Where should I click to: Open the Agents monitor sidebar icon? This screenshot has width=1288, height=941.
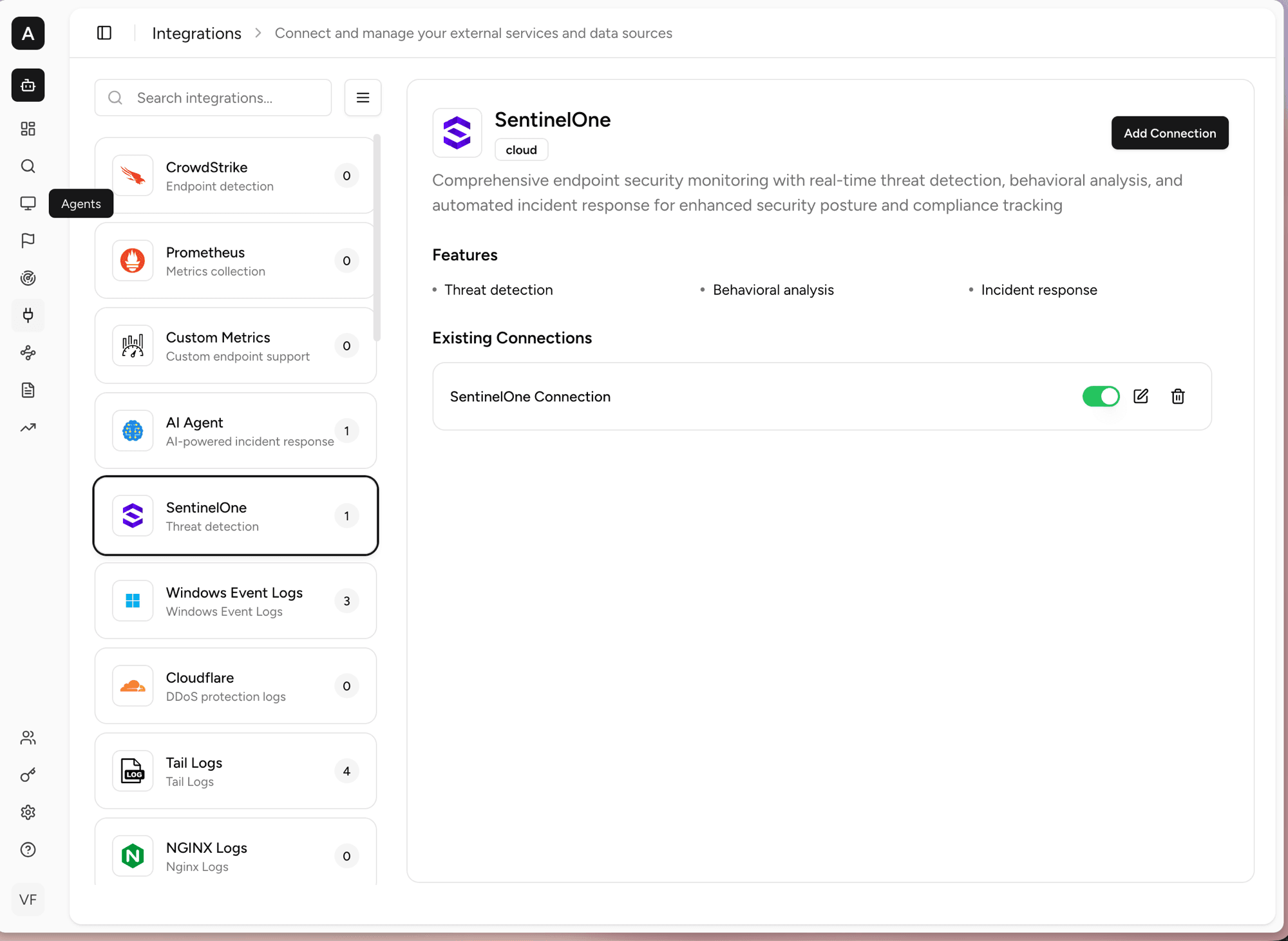coord(28,204)
